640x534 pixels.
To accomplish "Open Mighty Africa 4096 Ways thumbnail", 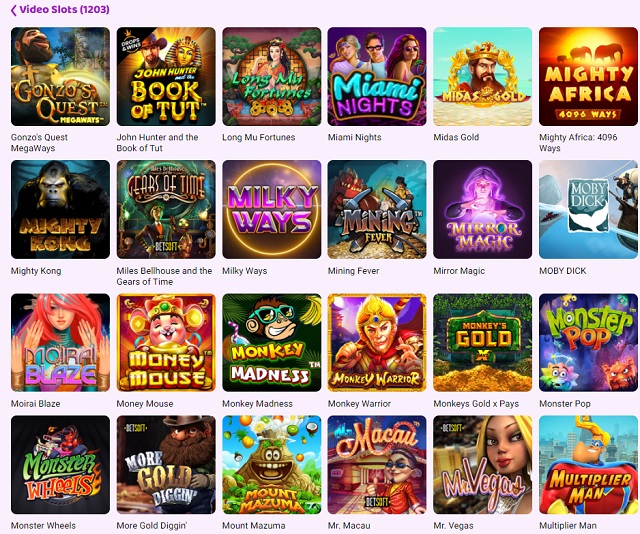I will tap(589, 76).
